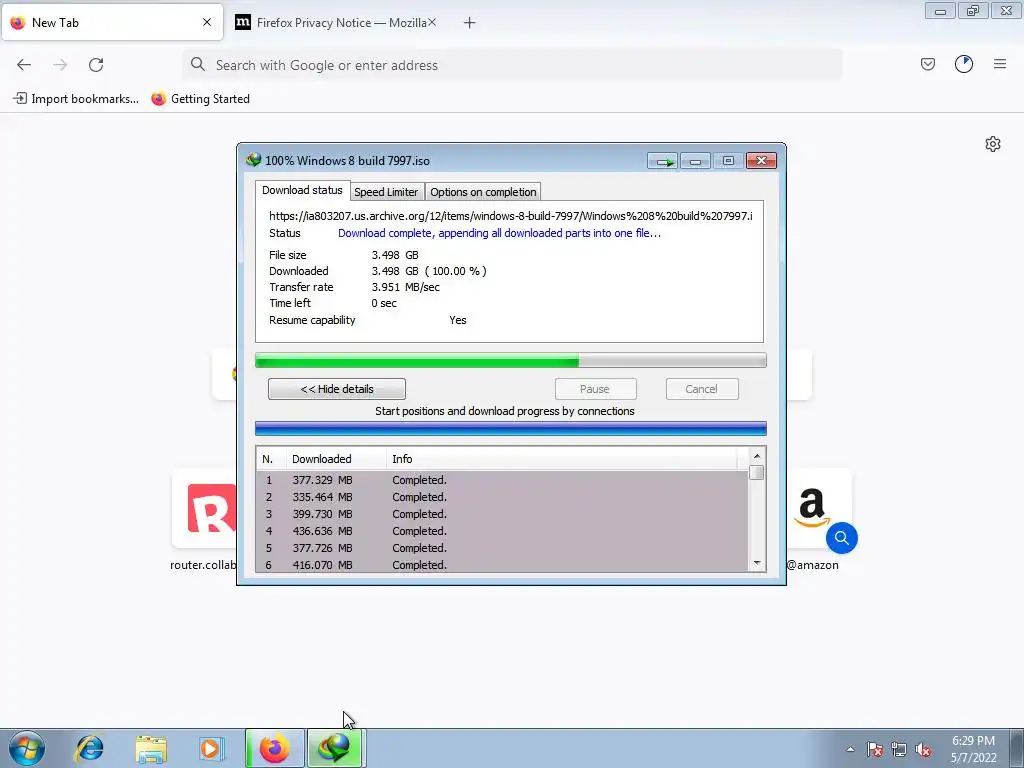The width and height of the screenshot is (1024, 768).
Task: Launch Internet Explorer from the taskbar
Action: coord(89,748)
